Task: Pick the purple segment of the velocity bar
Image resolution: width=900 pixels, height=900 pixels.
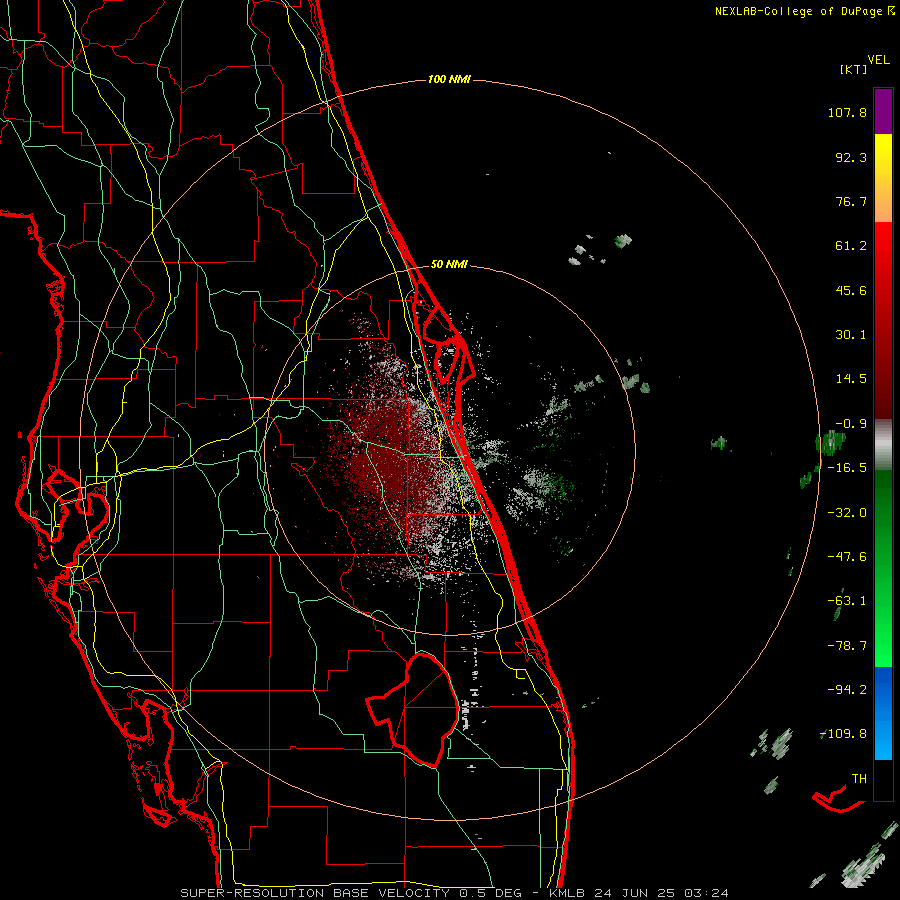Action: point(883,111)
